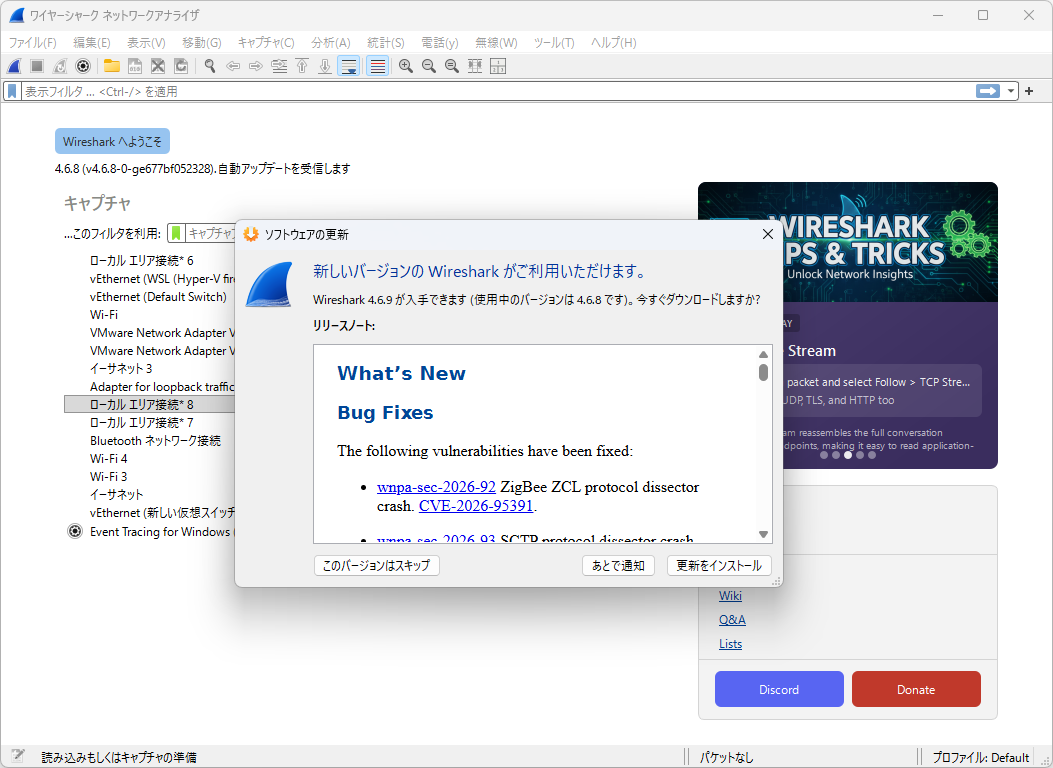Reset text to normal size icon
Image resolution: width=1053 pixels, height=768 pixels.
tap(452, 66)
